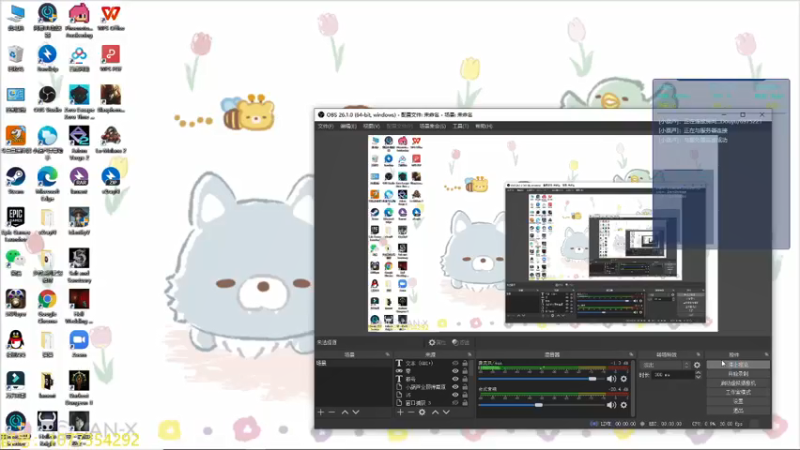The image size is (800, 450).
Task: Select the Microsoft Edge desktop icon
Action: (47, 182)
